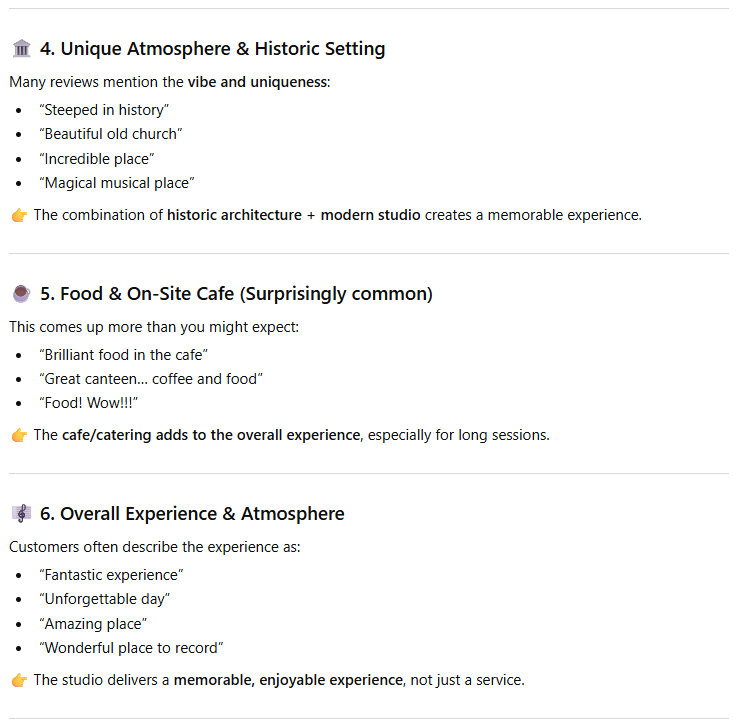This screenshot has height=727, width=737.
Task: Click the 'Steeped in history' bullet quote
Action: [104, 110]
